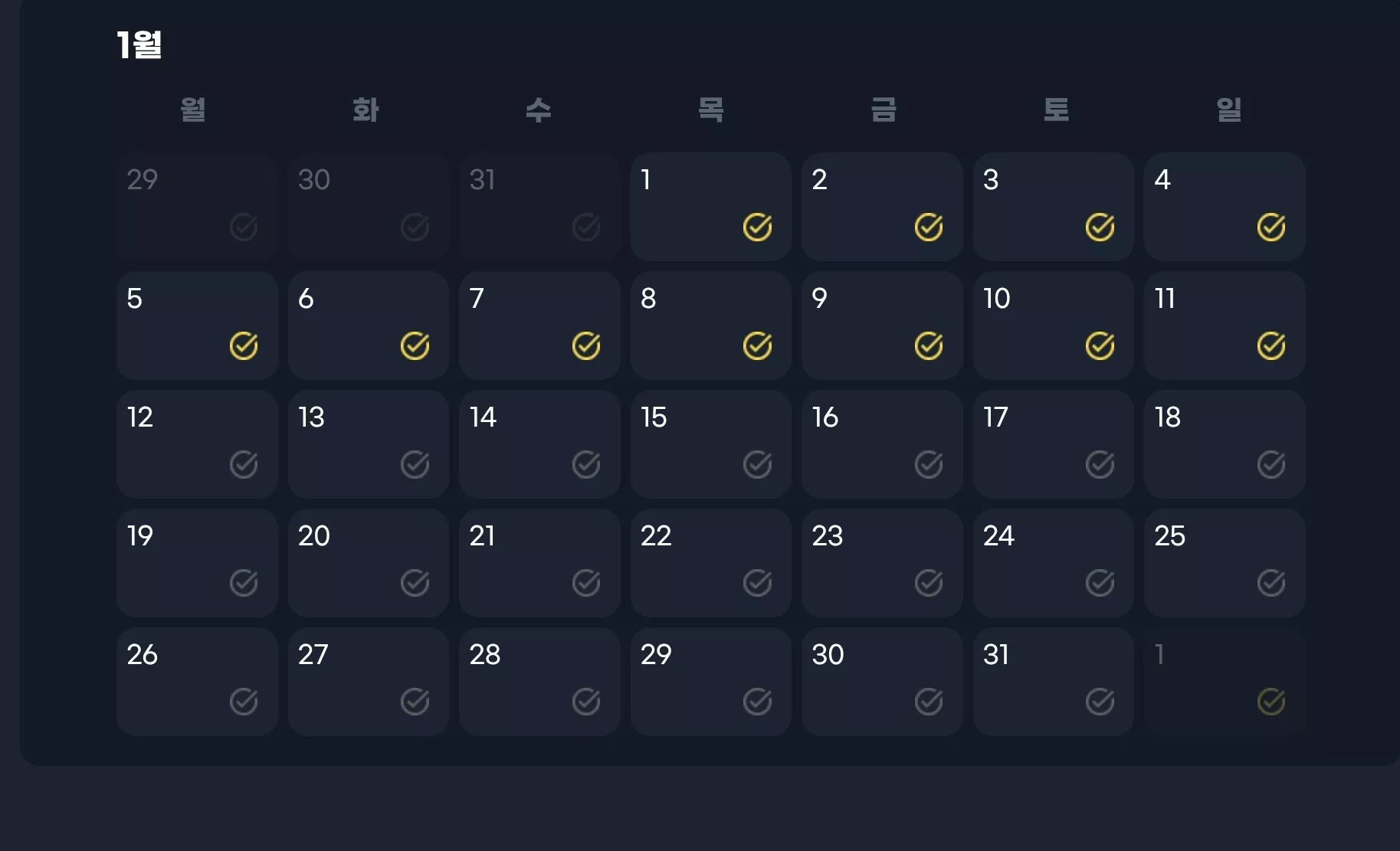Click the 1월 month title
Image resolution: width=1400 pixels, height=851 pixels.
pyautogui.click(x=139, y=44)
